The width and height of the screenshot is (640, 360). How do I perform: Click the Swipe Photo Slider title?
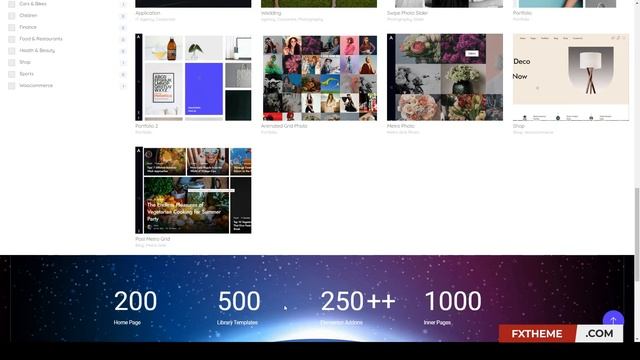pos(407,13)
